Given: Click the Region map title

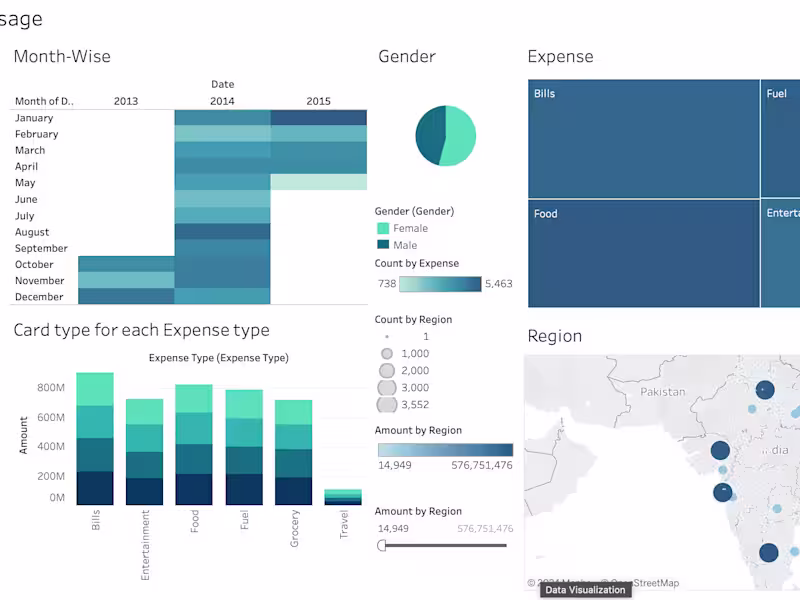Looking at the screenshot, I should tap(555, 336).
